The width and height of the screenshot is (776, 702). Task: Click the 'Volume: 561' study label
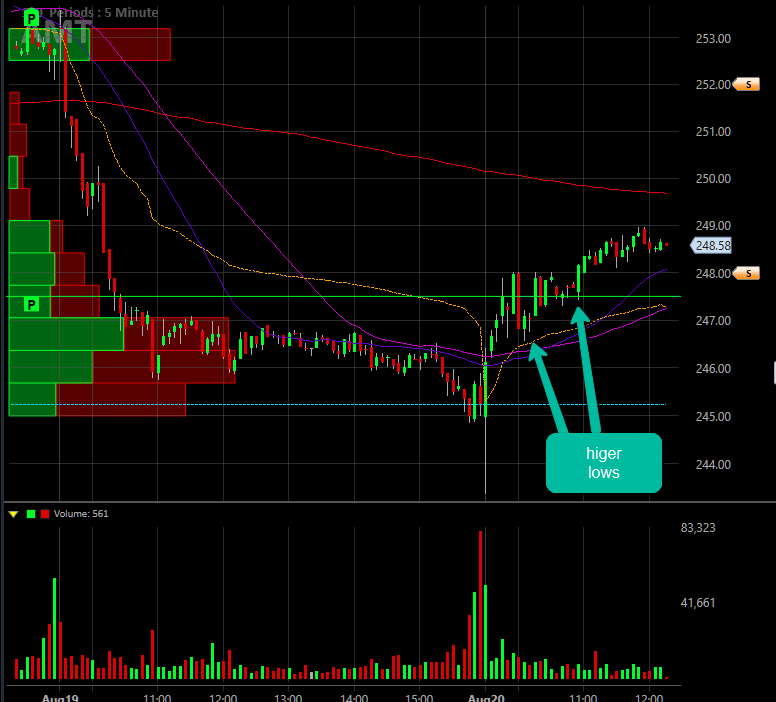coord(81,514)
